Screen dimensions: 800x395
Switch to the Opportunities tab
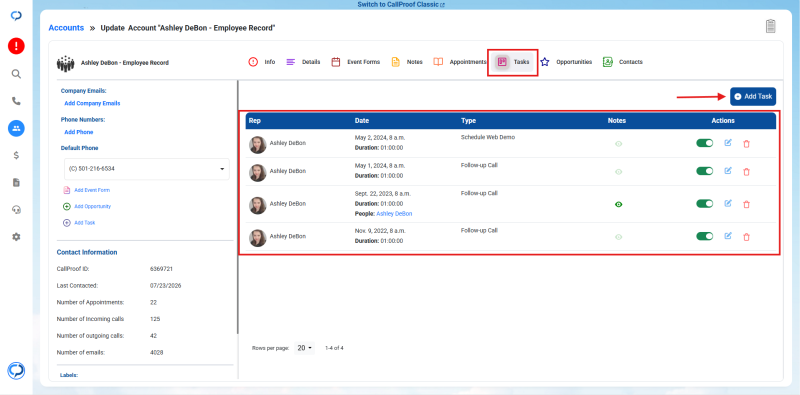[x=566, y=62]
